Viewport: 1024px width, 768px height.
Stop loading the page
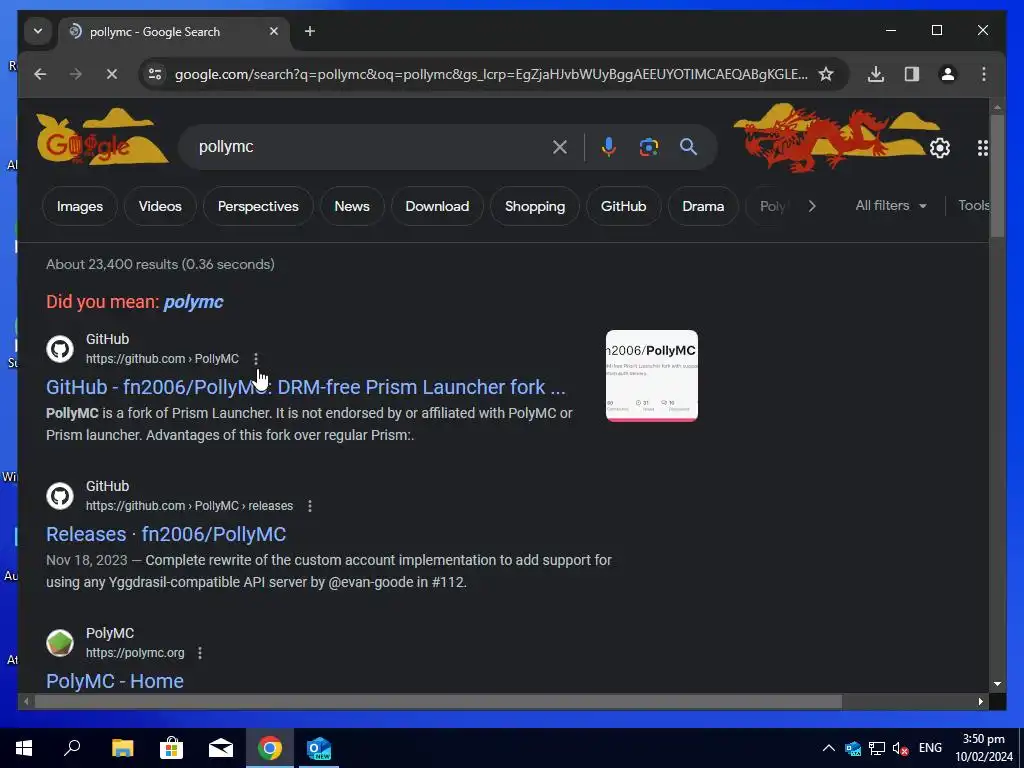(112, 74)
